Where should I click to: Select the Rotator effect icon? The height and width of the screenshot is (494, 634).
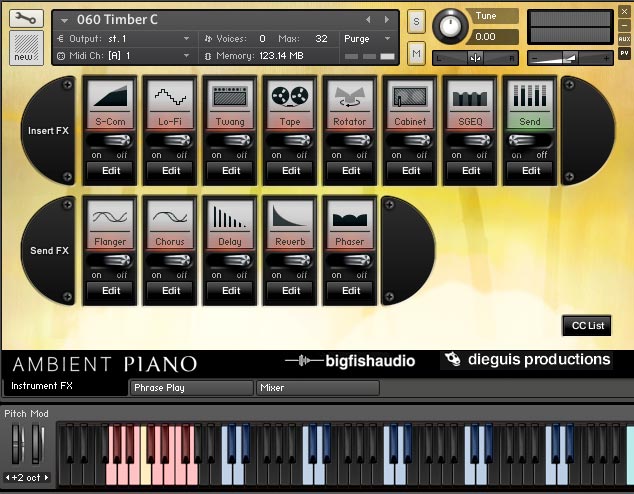[x=350, y=96]
